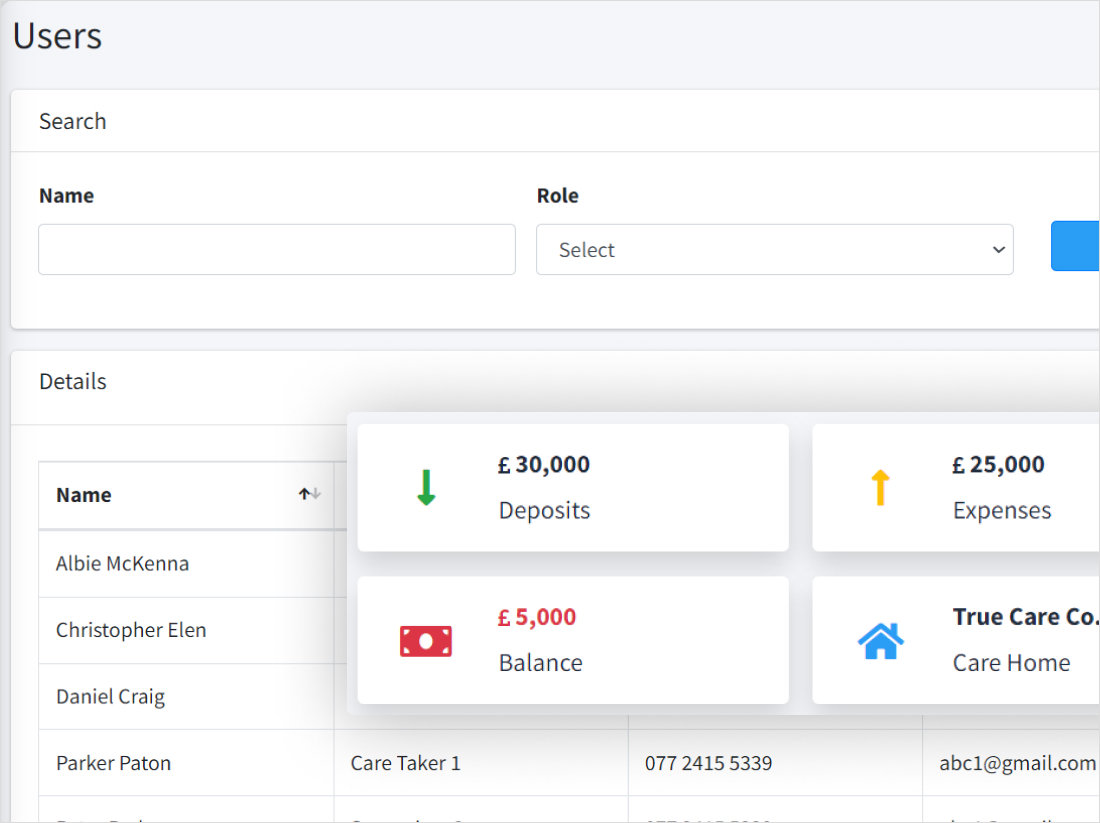Screen dimensions: 1100x823
Task: Click the red banknote Balance icon
Action: pyautogui.click(x=426, y=640)
